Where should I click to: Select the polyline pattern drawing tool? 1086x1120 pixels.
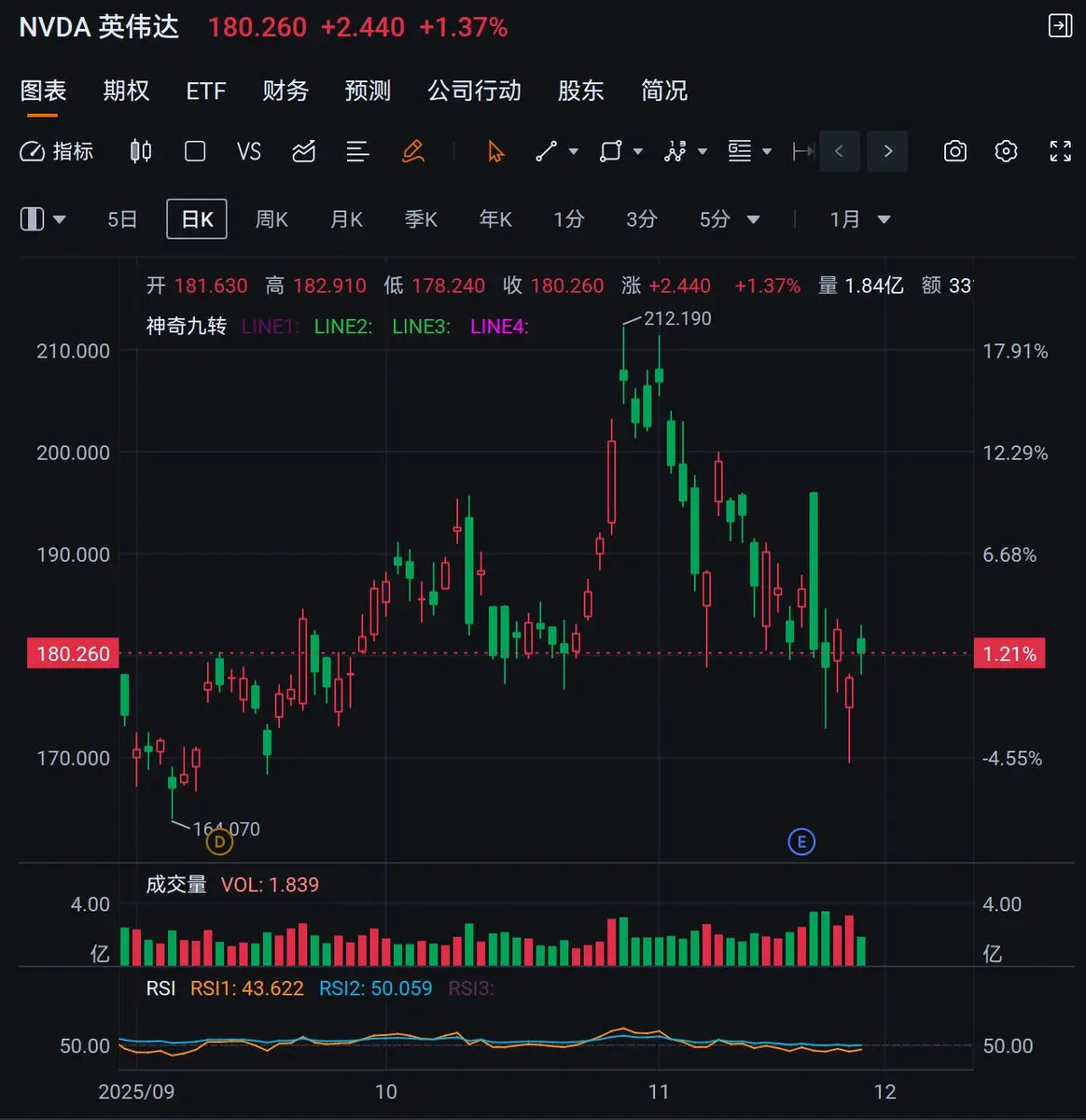coord(675,151)
